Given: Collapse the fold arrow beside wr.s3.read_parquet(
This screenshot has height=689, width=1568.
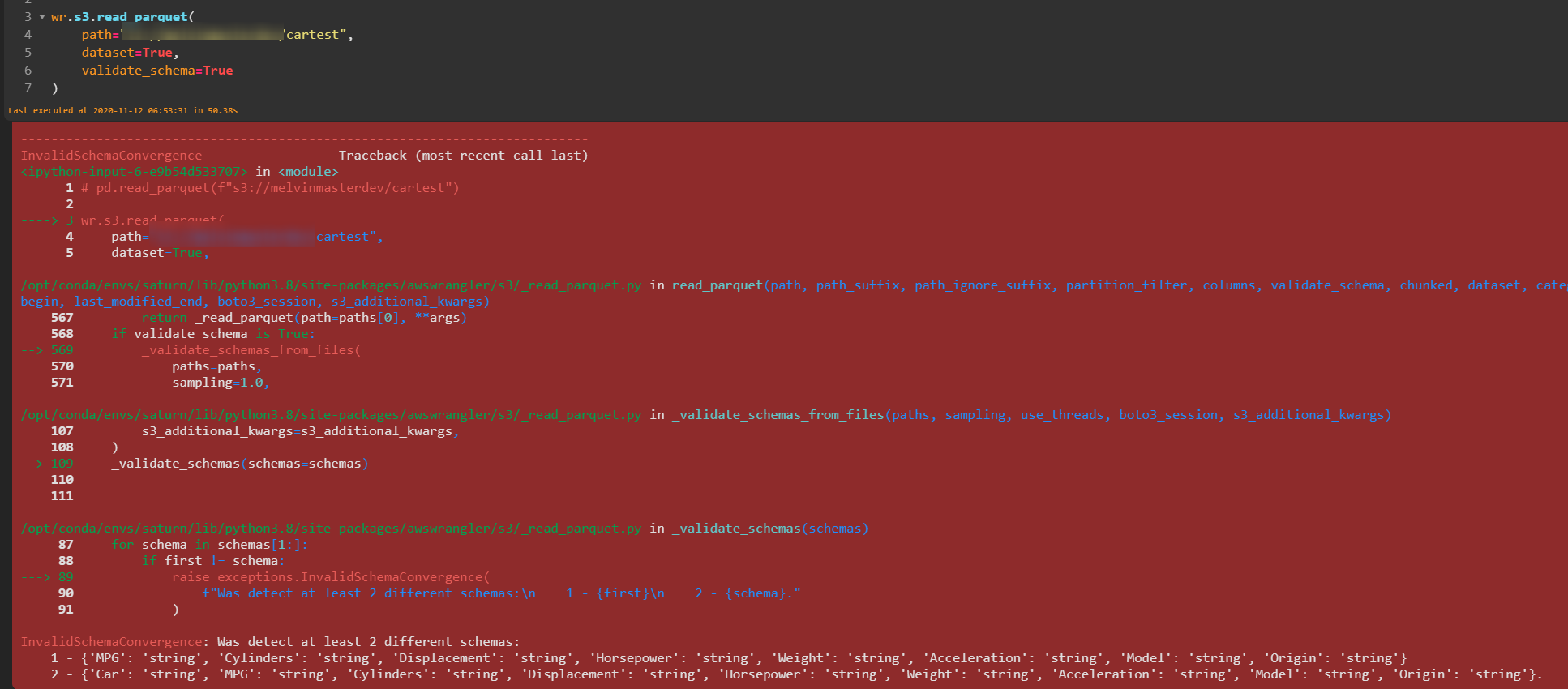Looking at the screenshot, I should click(x=41, y=17).
